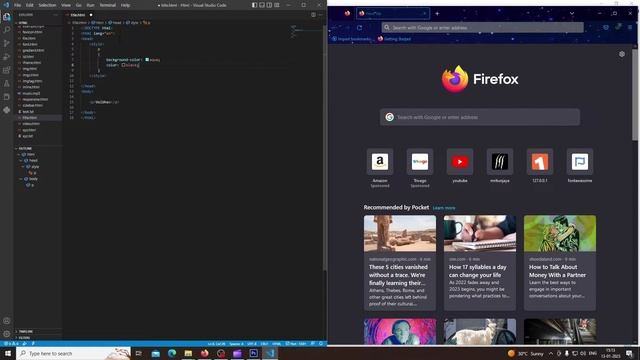Image resolution: width=640 pixels, height=360 pixels.
Task: Click the HTML language mode in status bar
Action: (x=276, y=344)
